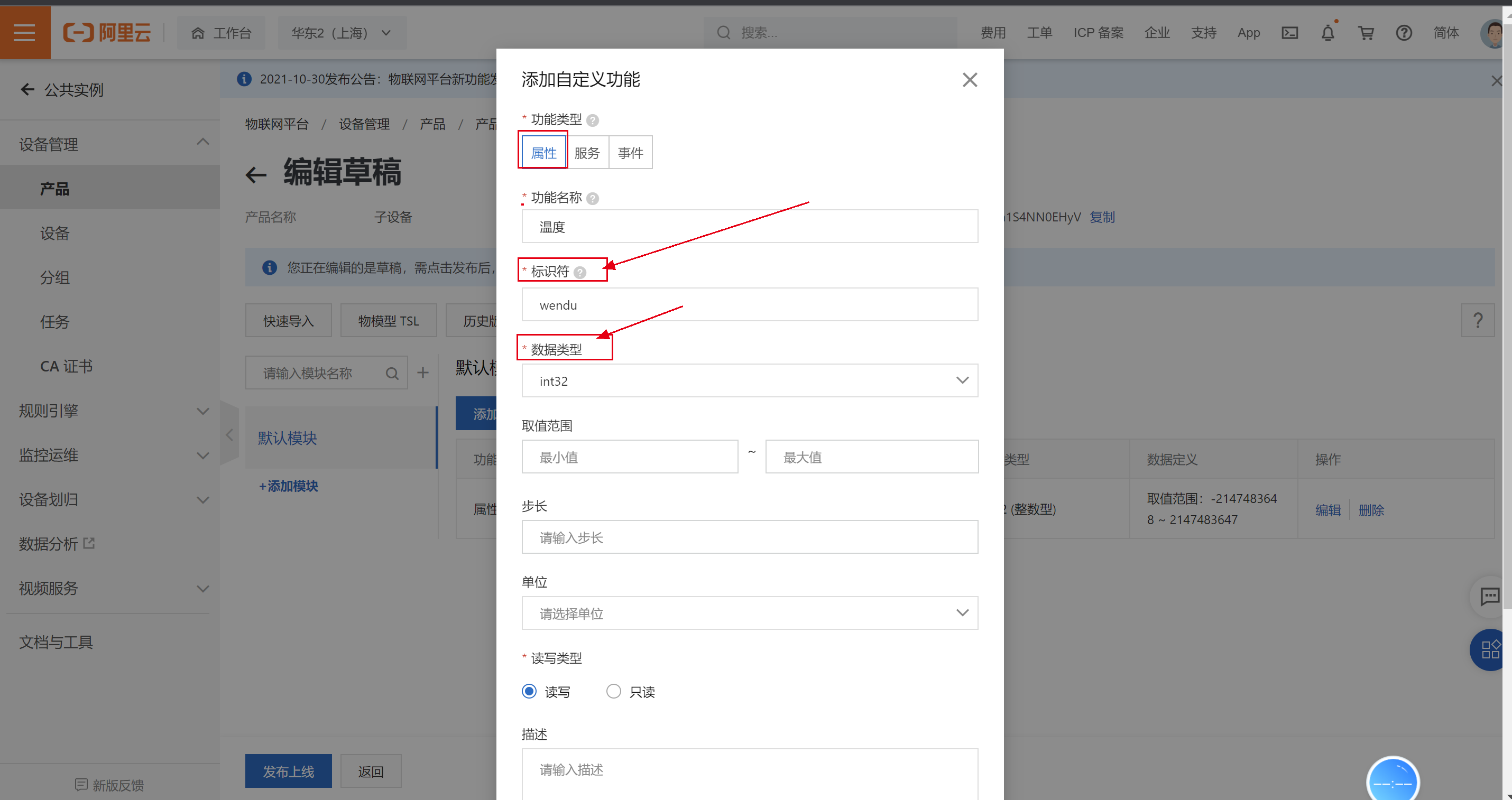Open the shopping cart icon
The width and height of the screenshot is (1512, 800).
(x=1366, y=33)
